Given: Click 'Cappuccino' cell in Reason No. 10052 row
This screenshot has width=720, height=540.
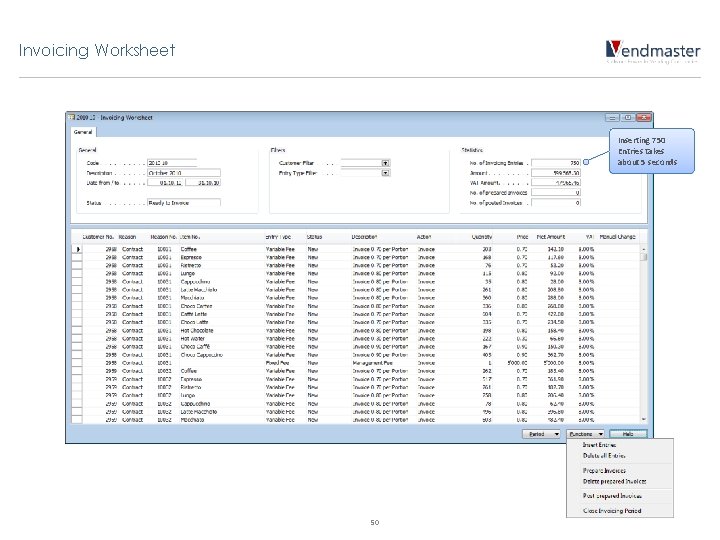Looking at the screenshot, I should coord(195,404).
